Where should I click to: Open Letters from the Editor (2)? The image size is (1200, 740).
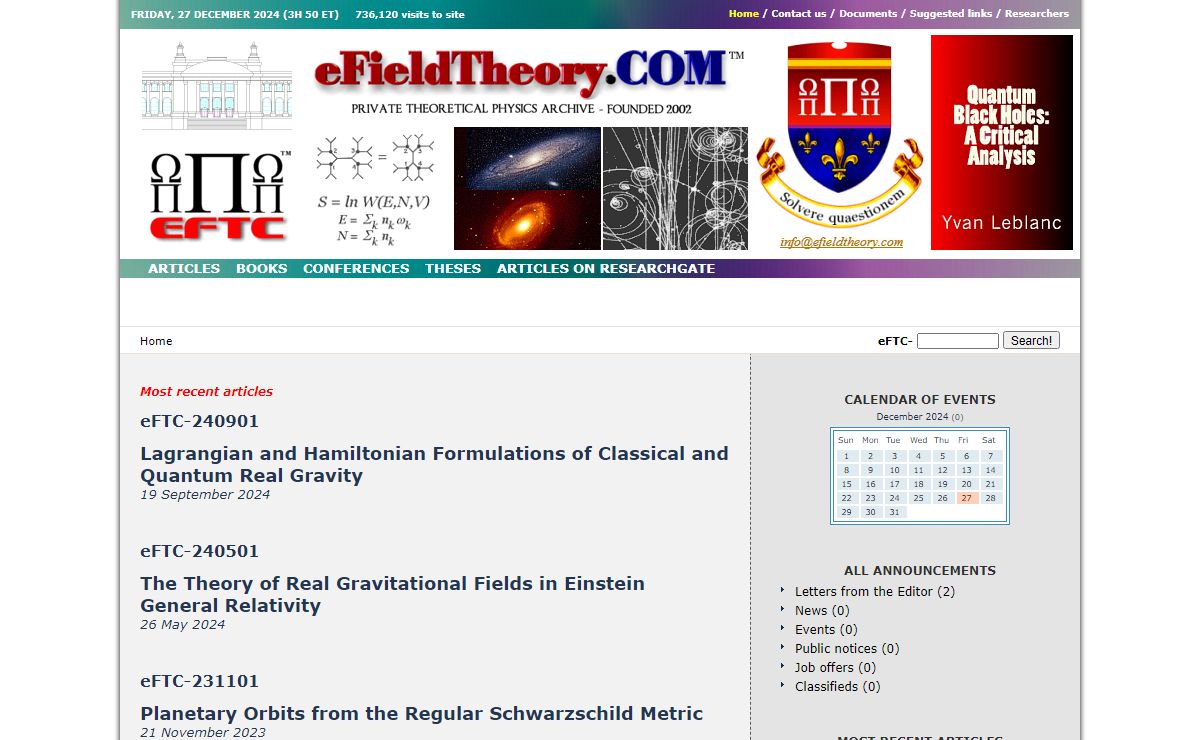tap(875, 592)
